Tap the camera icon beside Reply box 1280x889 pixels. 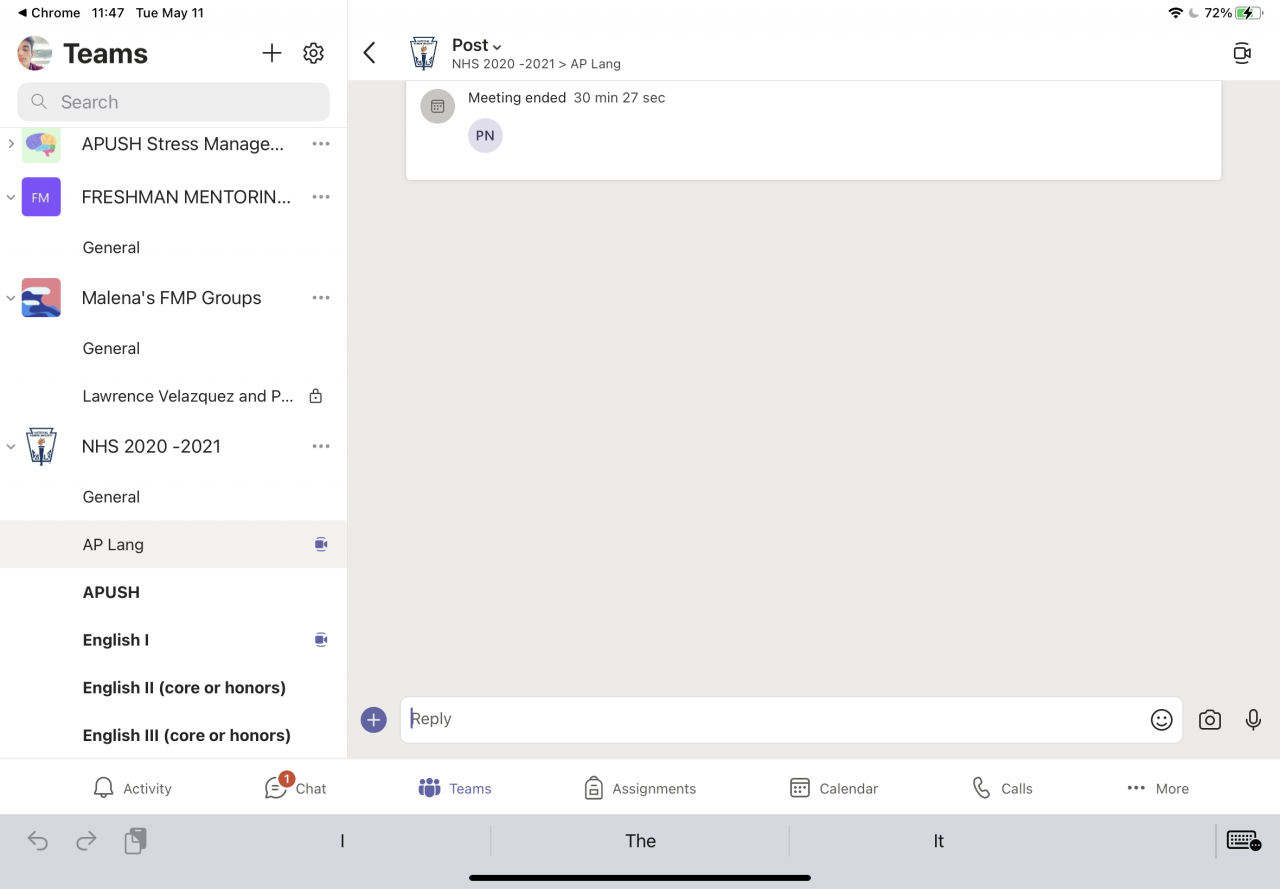coord(1210,719)
